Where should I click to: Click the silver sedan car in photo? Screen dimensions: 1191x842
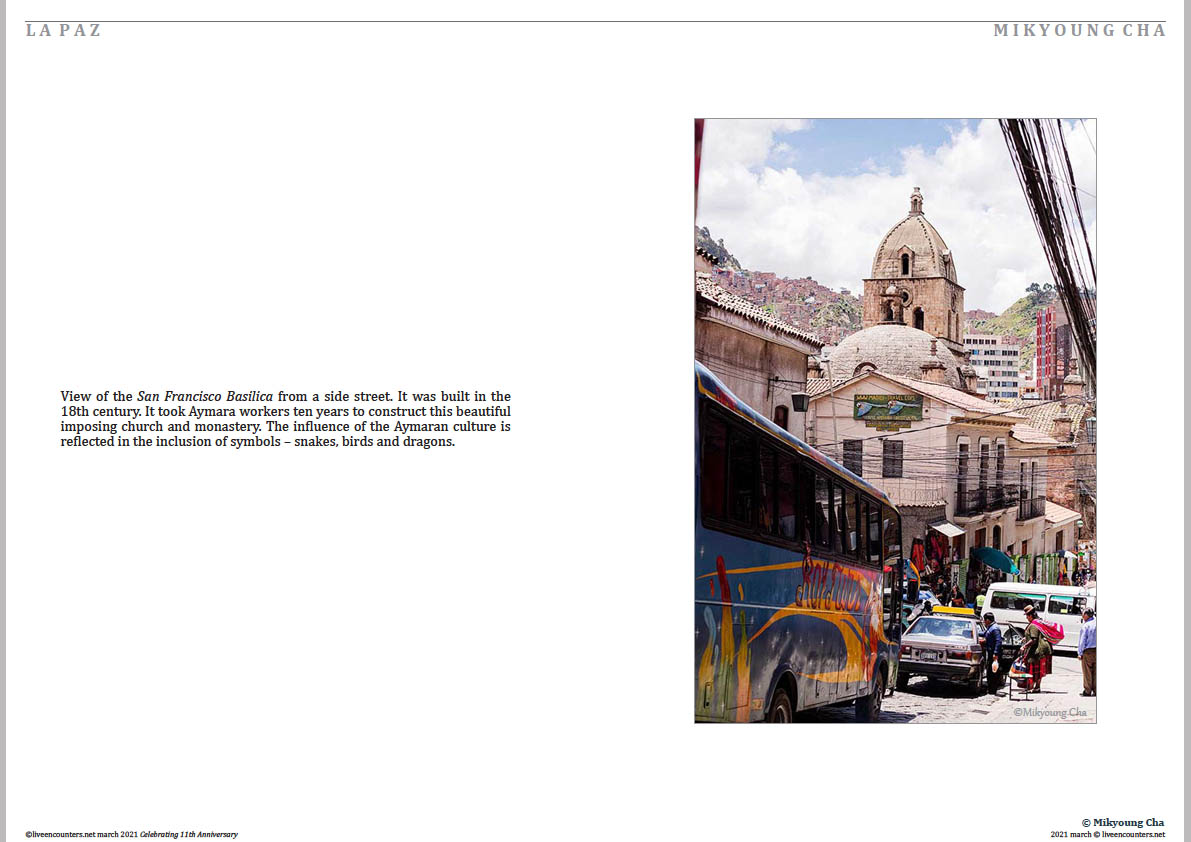pyautogui.click(x=944, y=647)
